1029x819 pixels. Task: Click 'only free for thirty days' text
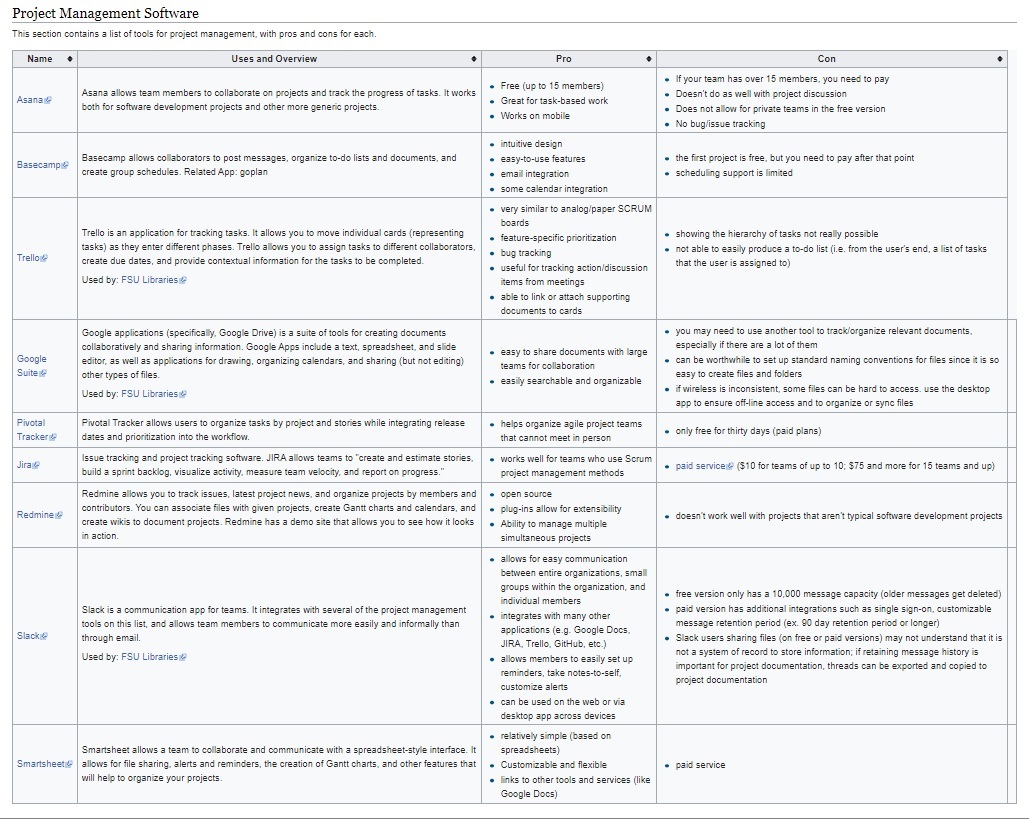click(748, 431)
